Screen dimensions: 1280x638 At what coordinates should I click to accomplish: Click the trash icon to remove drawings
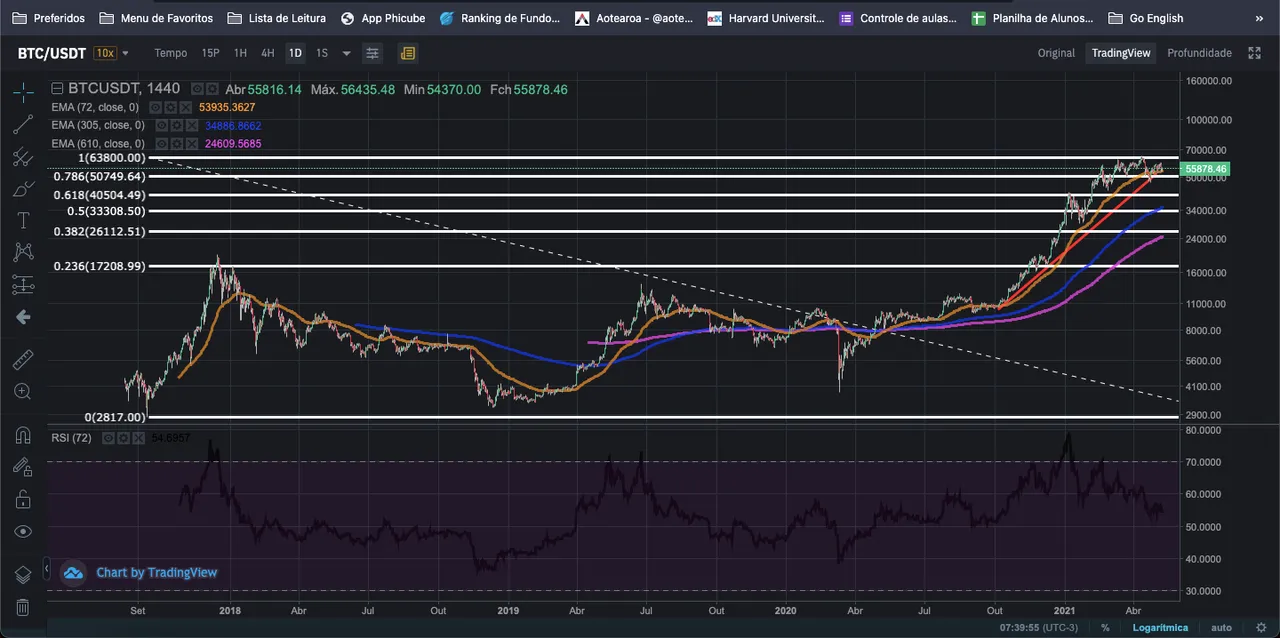23,607
